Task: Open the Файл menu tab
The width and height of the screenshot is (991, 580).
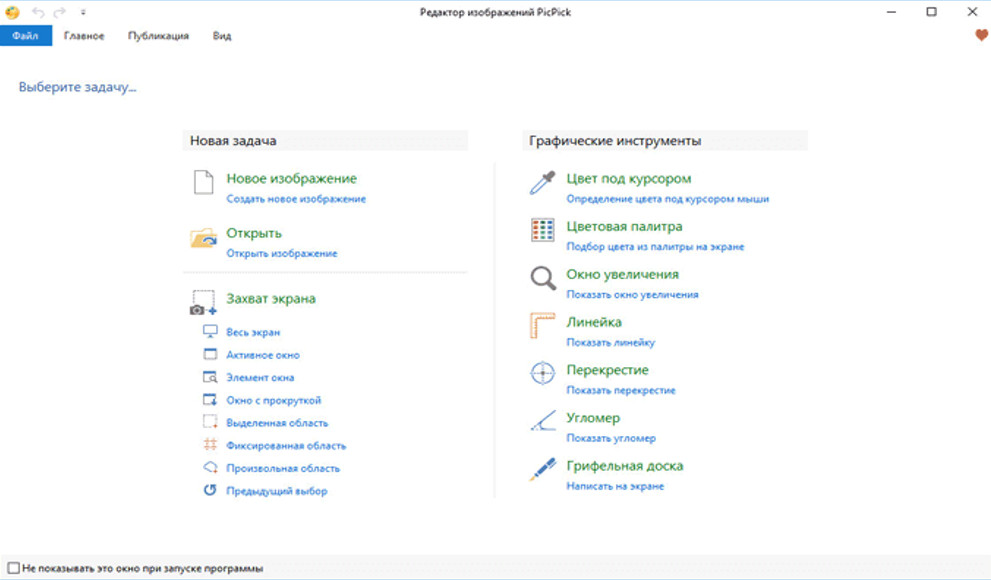Action: coord(25,36)
